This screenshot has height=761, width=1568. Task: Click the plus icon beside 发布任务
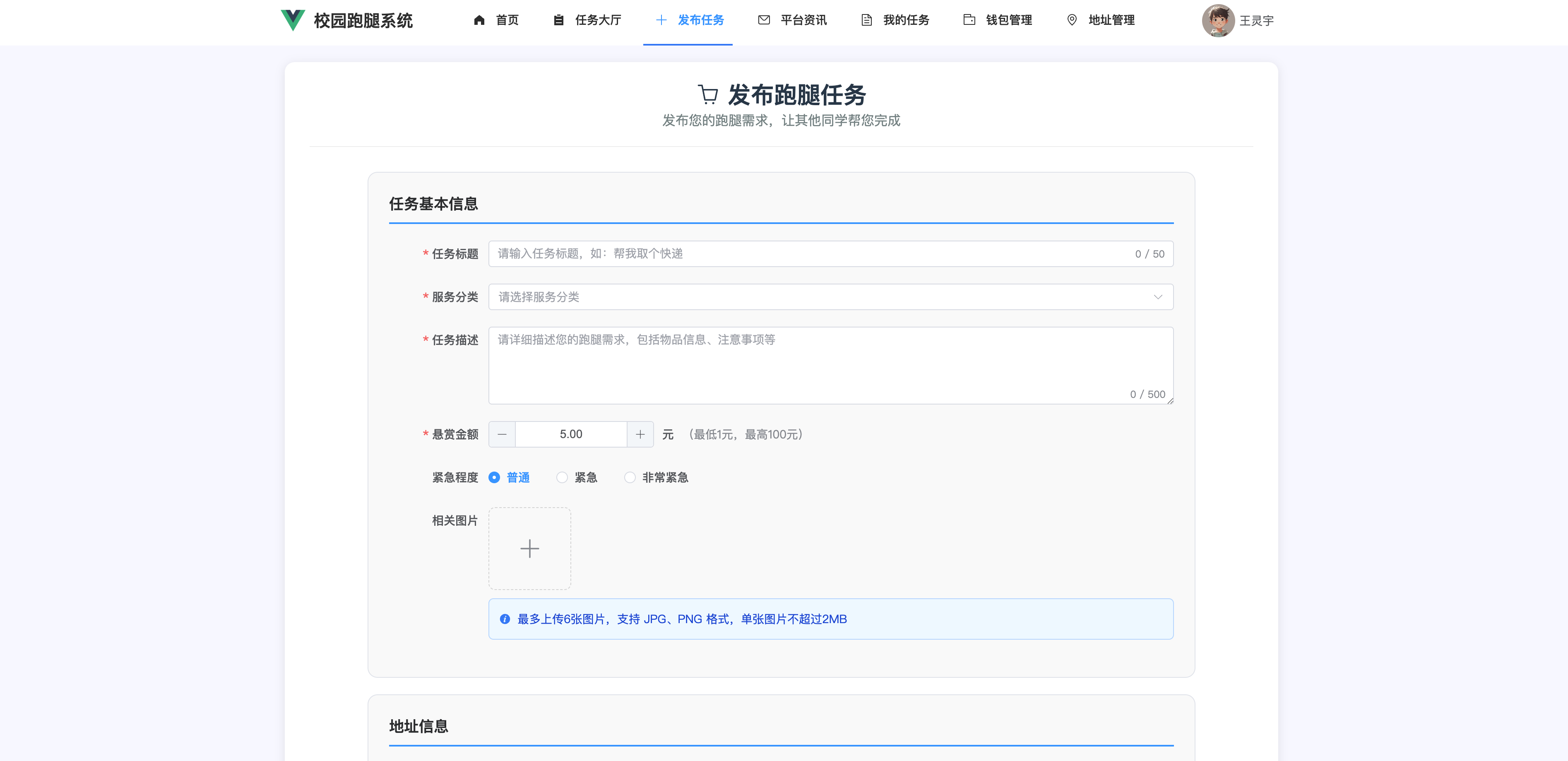pos(661,20)
